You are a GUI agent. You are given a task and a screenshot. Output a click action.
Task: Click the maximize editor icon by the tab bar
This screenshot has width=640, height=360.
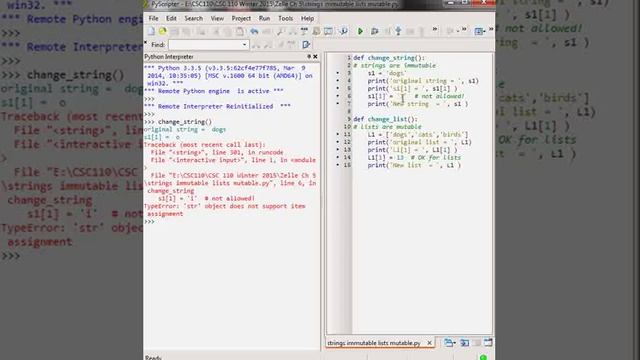[488, 343]
